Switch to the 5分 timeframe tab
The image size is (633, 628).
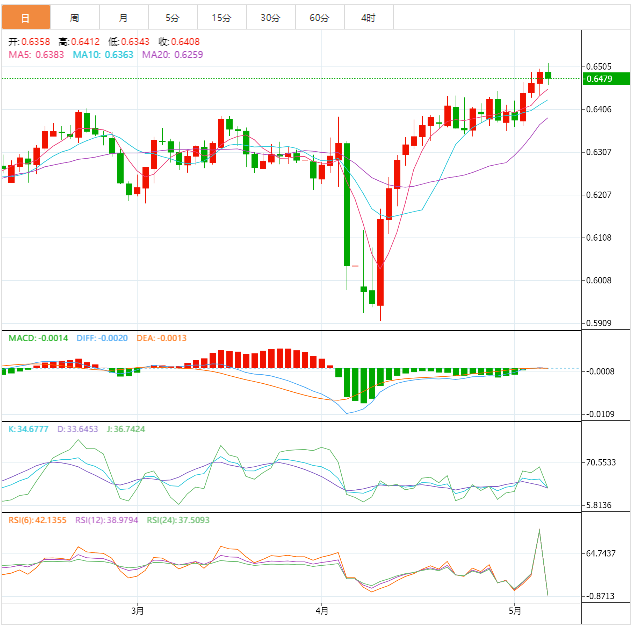(172, 18)
